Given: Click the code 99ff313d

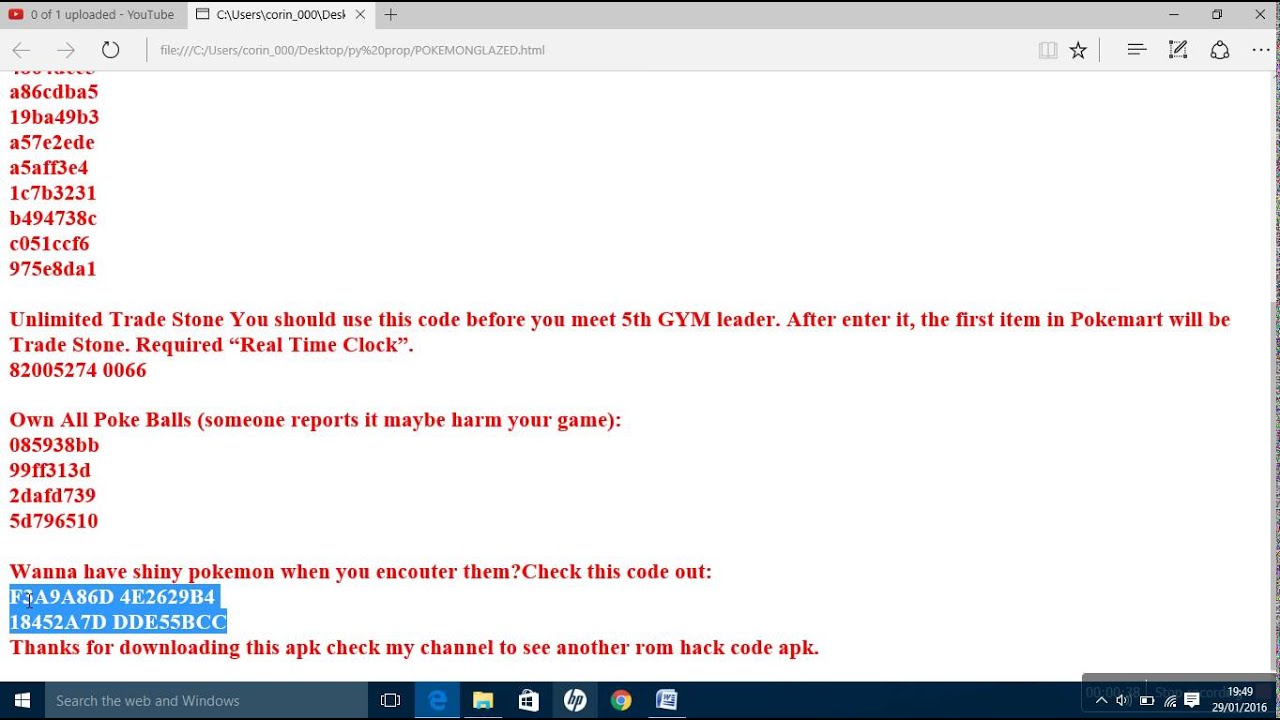Looking at the screenshot, I should 50,470.
